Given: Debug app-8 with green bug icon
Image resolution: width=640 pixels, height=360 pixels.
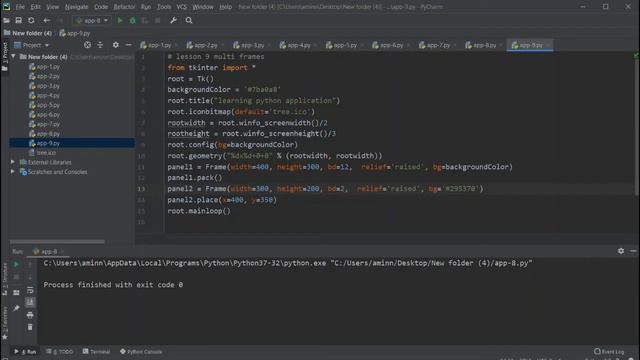Looking at the screenshot, I should pos(133,20).
